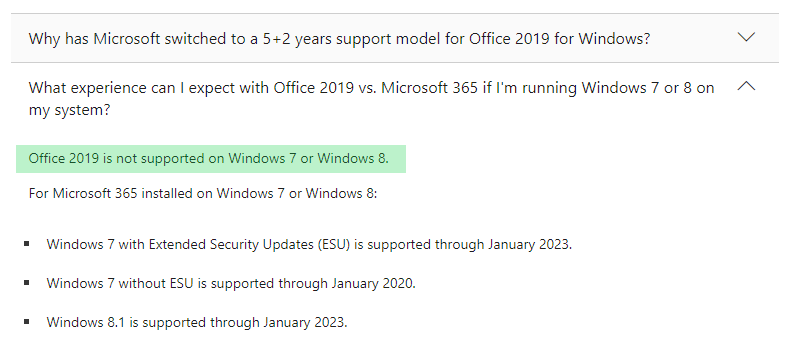This screenshot has width=785, height=361.
Task: Click the 'For Microsoft 365 installed on' line
Action: [203, 193]
